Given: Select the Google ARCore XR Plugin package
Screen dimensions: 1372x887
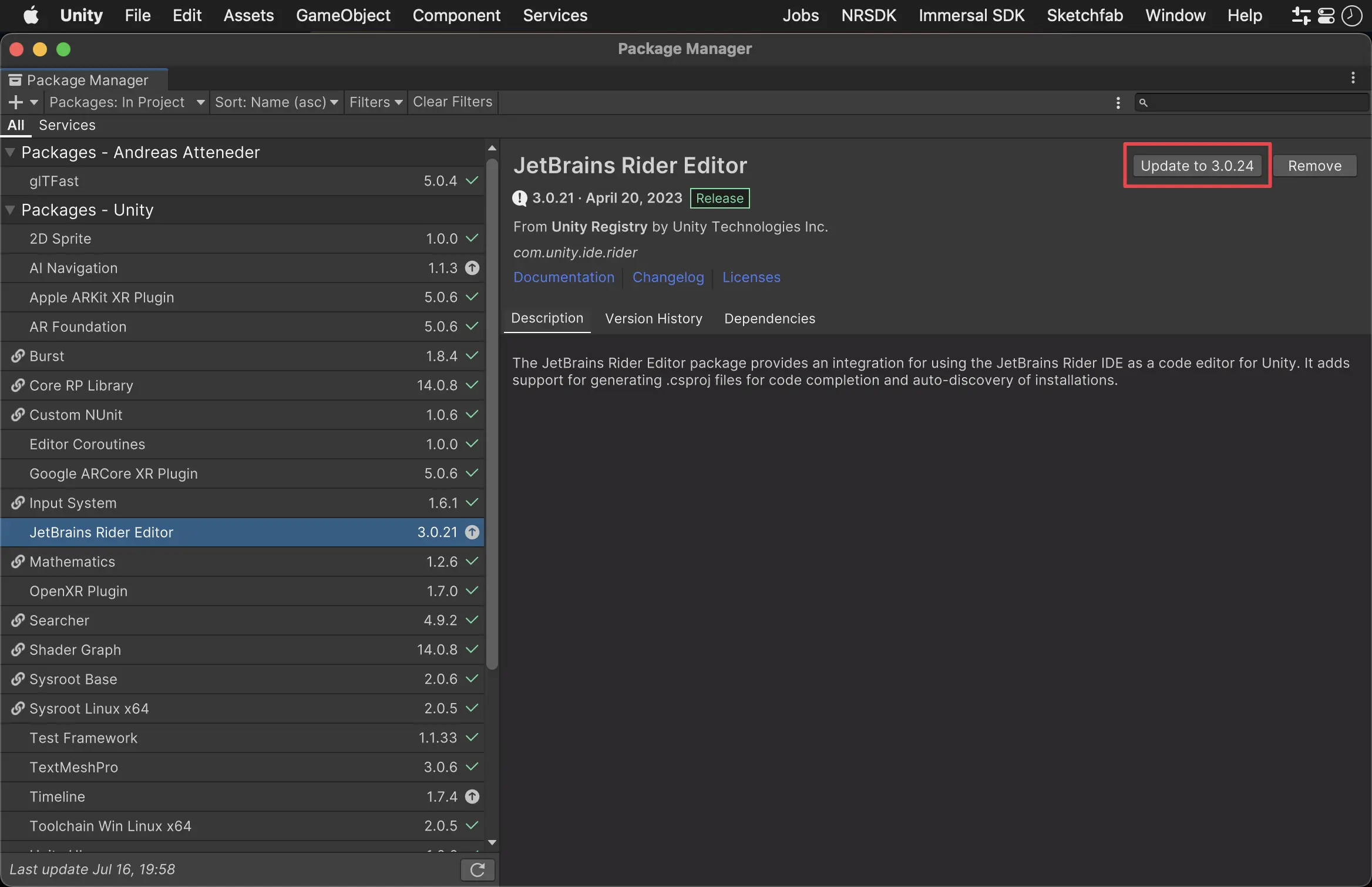Looking at the screenshot, I should pyautogui.click(x=243, y=473).
